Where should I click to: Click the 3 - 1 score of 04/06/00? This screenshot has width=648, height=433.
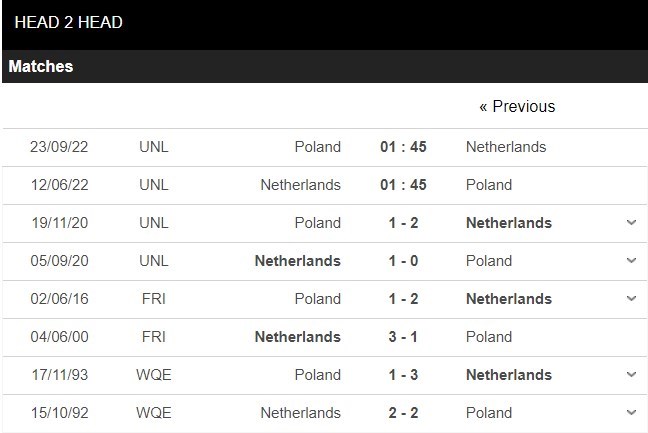coord(403,337)
